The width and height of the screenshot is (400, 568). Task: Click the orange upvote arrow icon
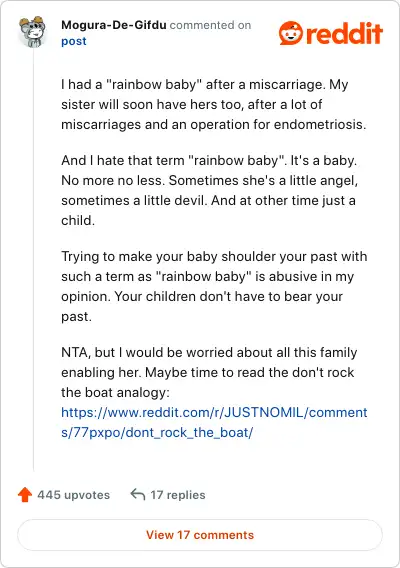25,495
